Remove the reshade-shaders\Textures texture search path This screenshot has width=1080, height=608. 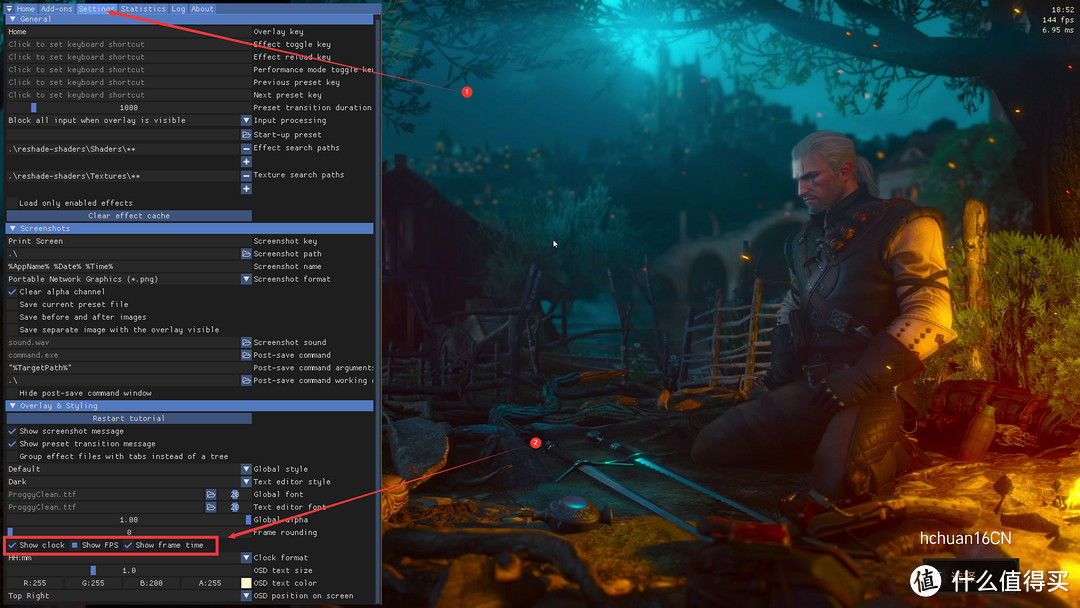[x=246, y=176]
